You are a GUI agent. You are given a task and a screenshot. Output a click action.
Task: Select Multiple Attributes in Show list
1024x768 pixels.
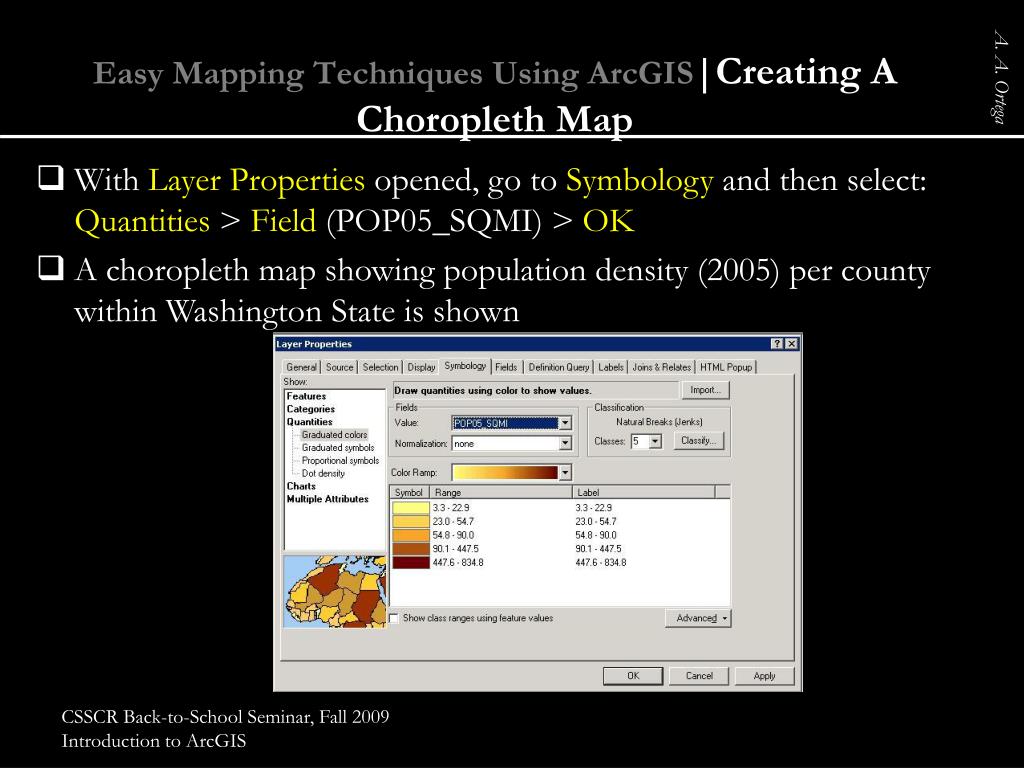pos(328,499)
